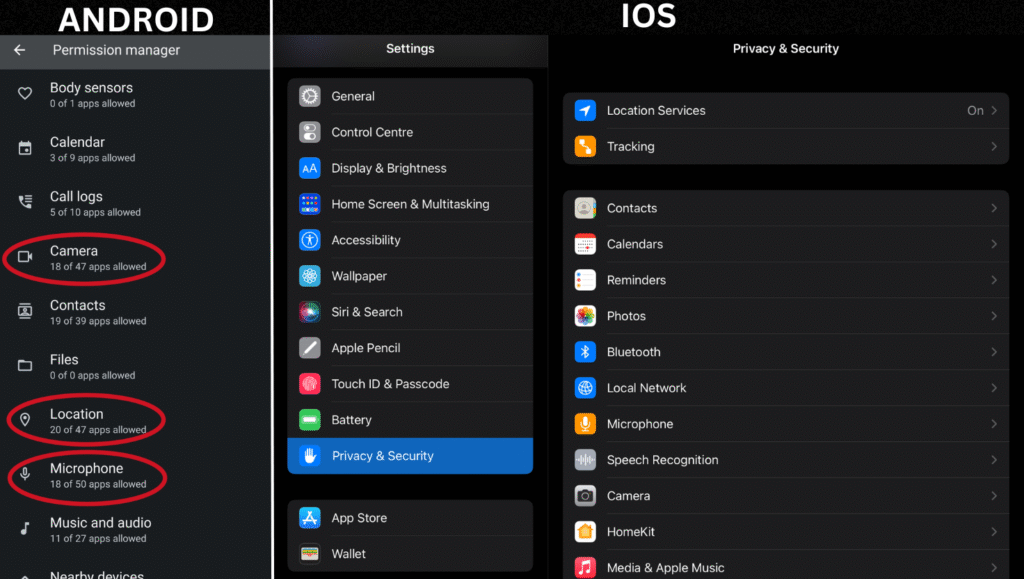This screenshot has height=579, width=1024.
Task: Click the HomeKit label
Action: pyautogui.click(x=631, y=531)
